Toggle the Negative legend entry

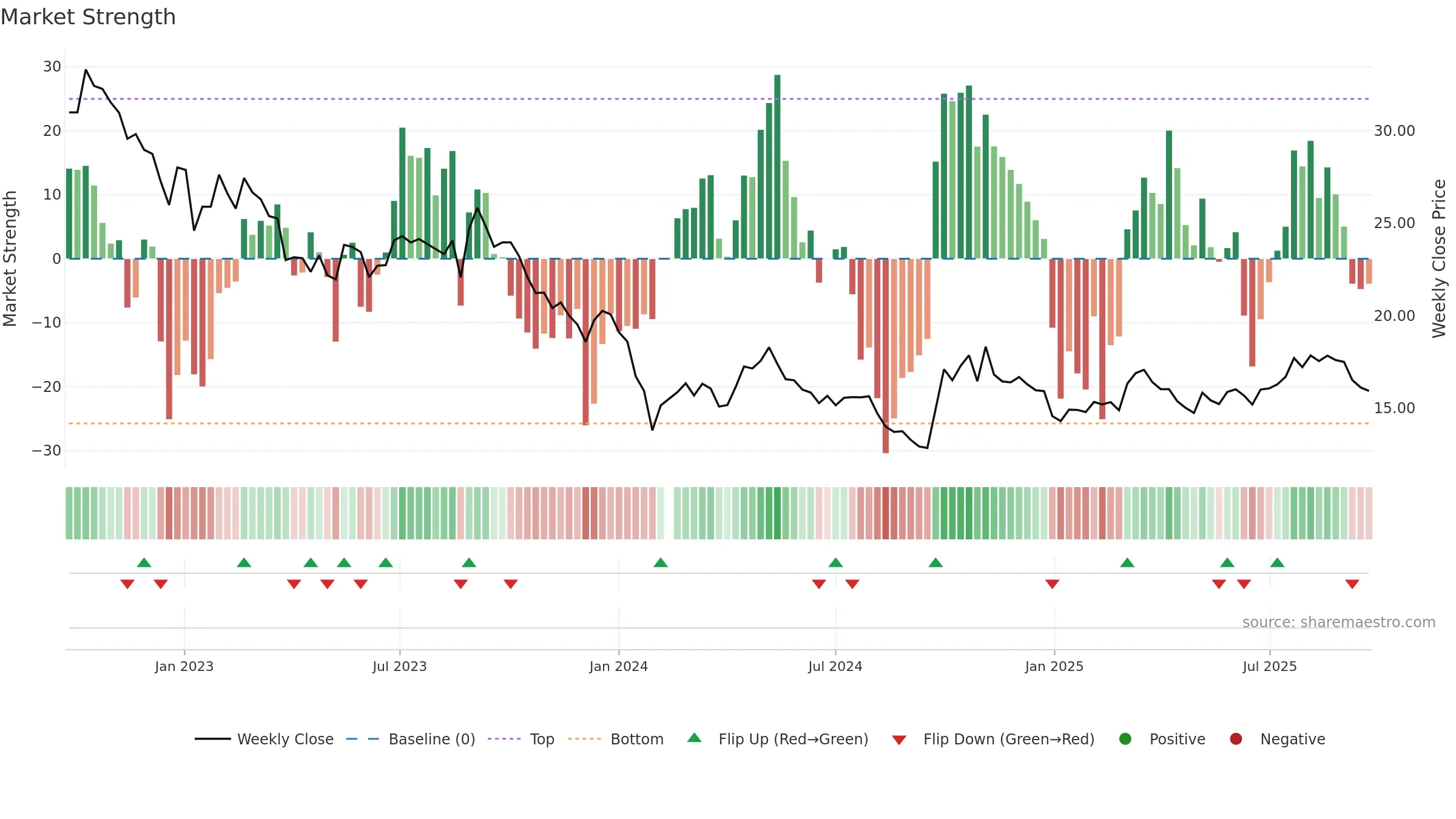pyautogui.click(x=1277, y=739)
